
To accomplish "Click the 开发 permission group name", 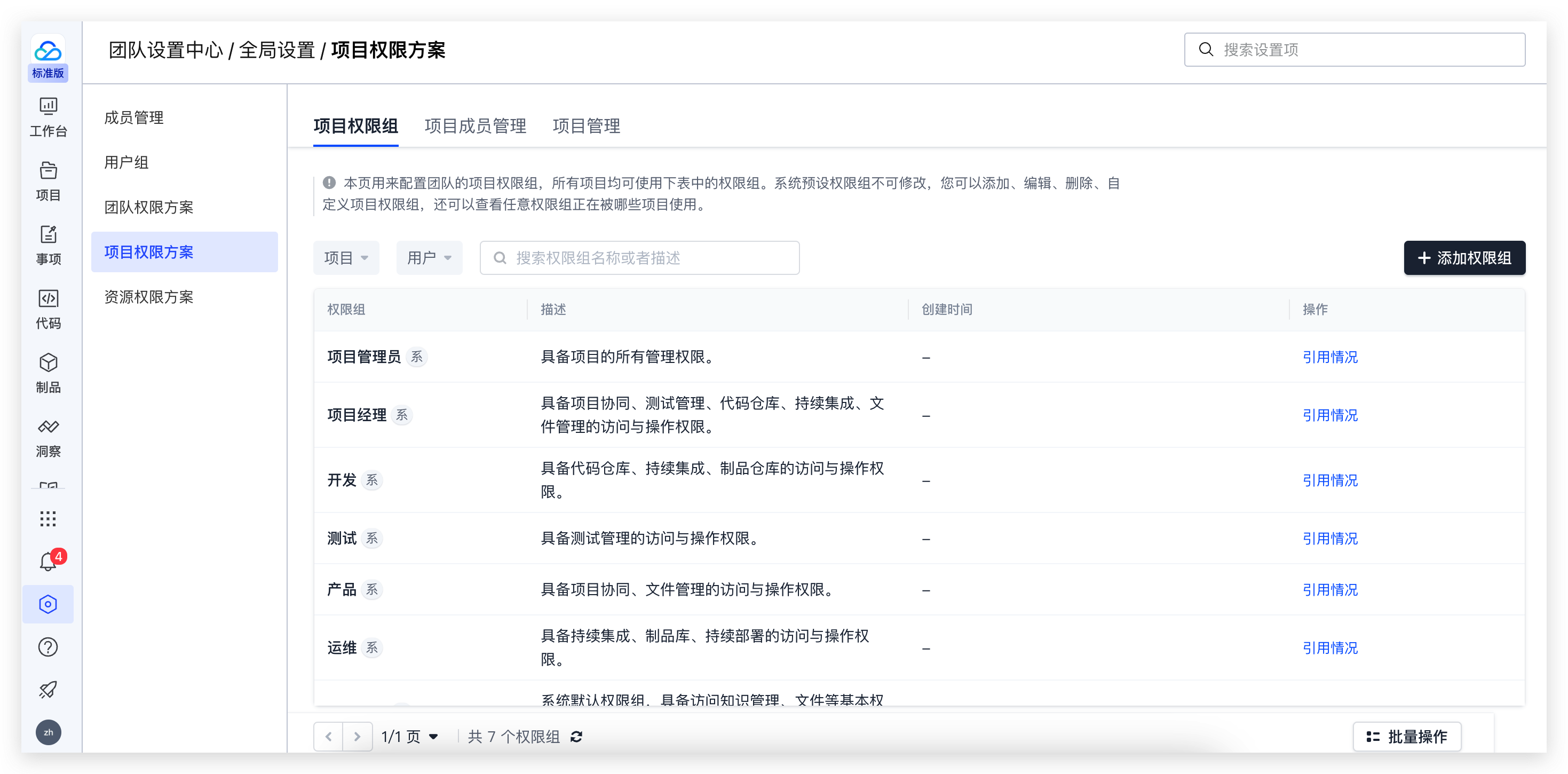I will pos(342,480).
